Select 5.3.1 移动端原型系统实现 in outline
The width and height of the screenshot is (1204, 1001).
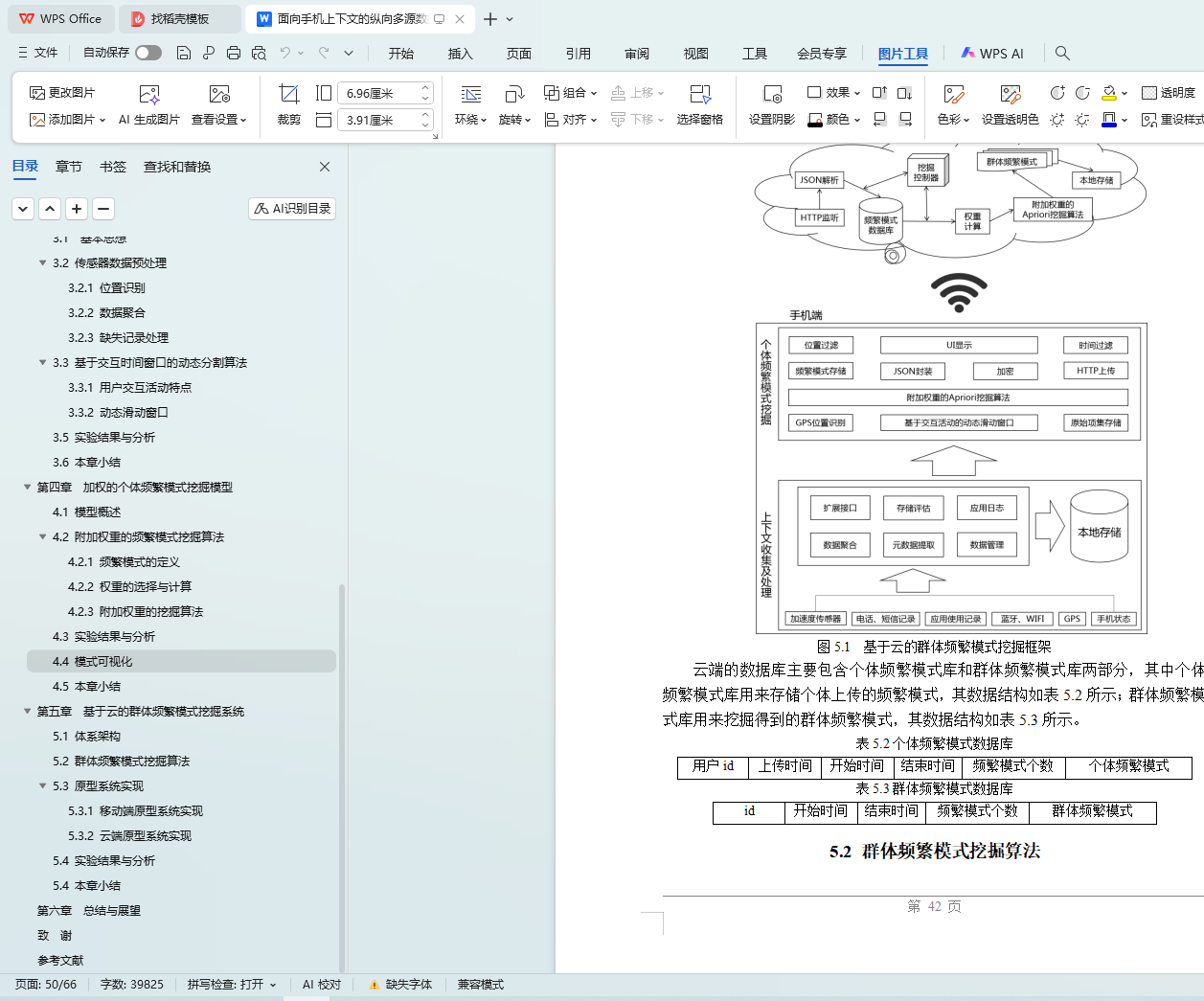135,811
